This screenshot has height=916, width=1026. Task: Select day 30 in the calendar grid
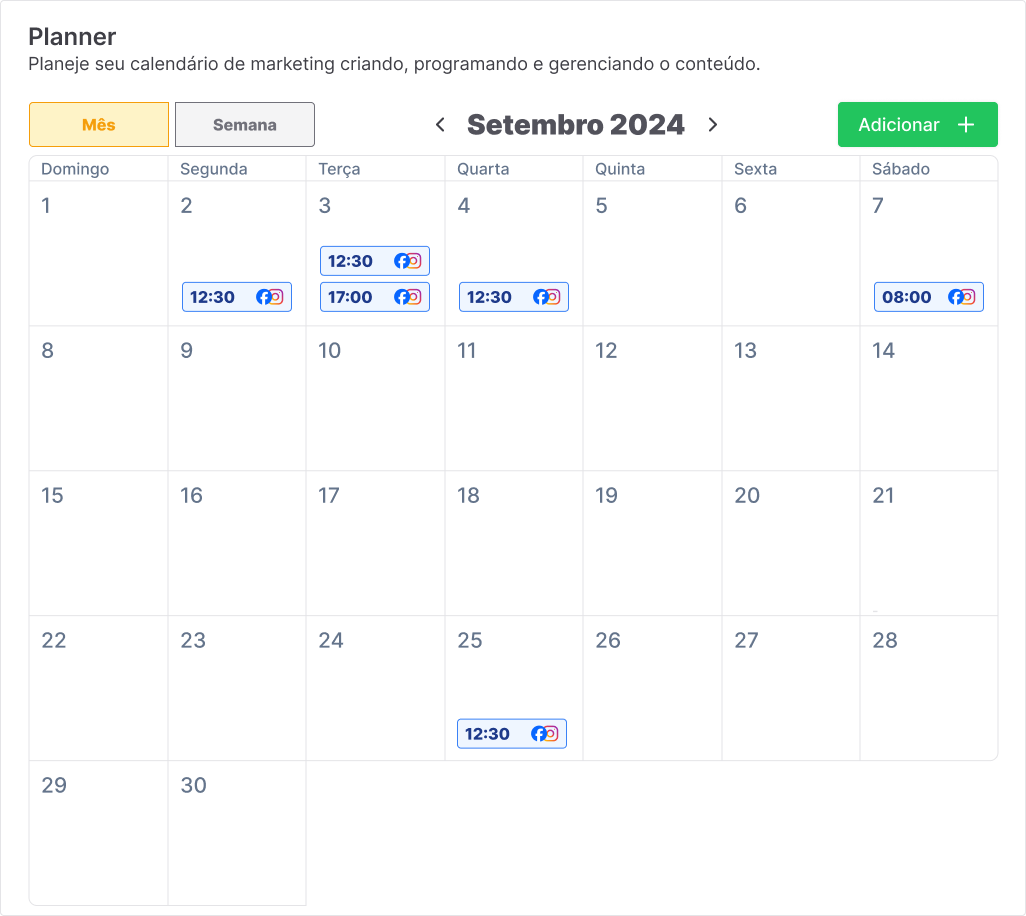[x=236, y=833]
